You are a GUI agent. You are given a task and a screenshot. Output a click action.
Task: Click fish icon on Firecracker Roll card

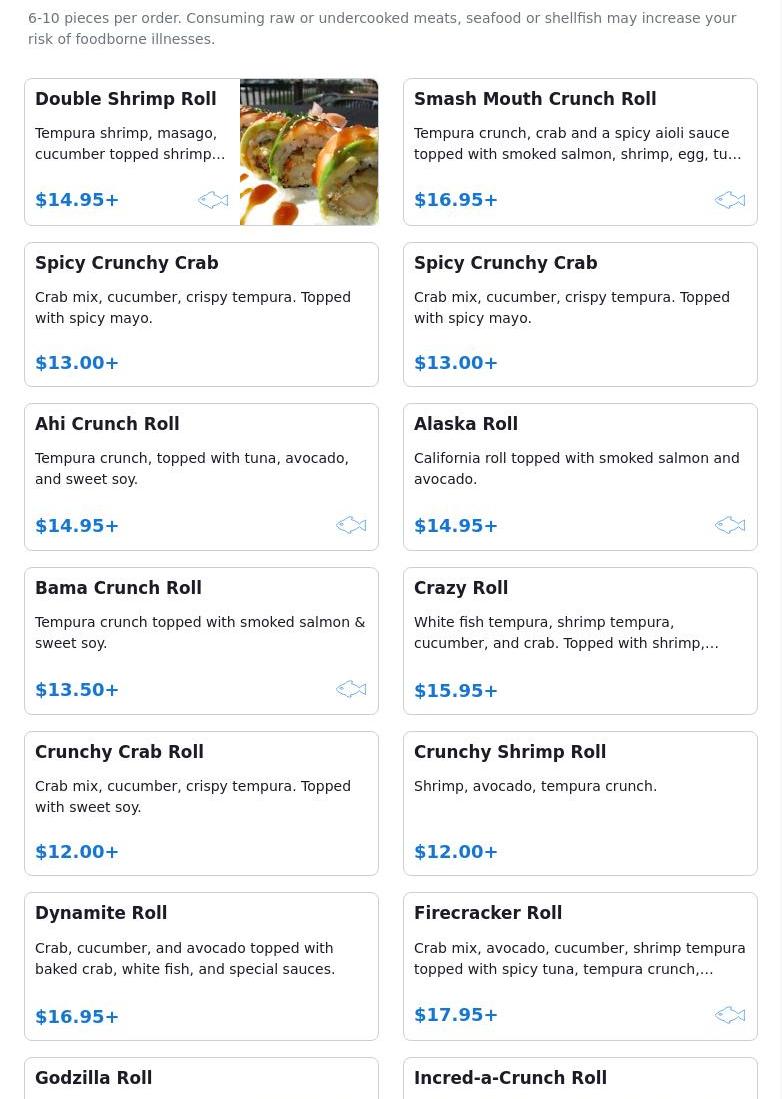730,1015
